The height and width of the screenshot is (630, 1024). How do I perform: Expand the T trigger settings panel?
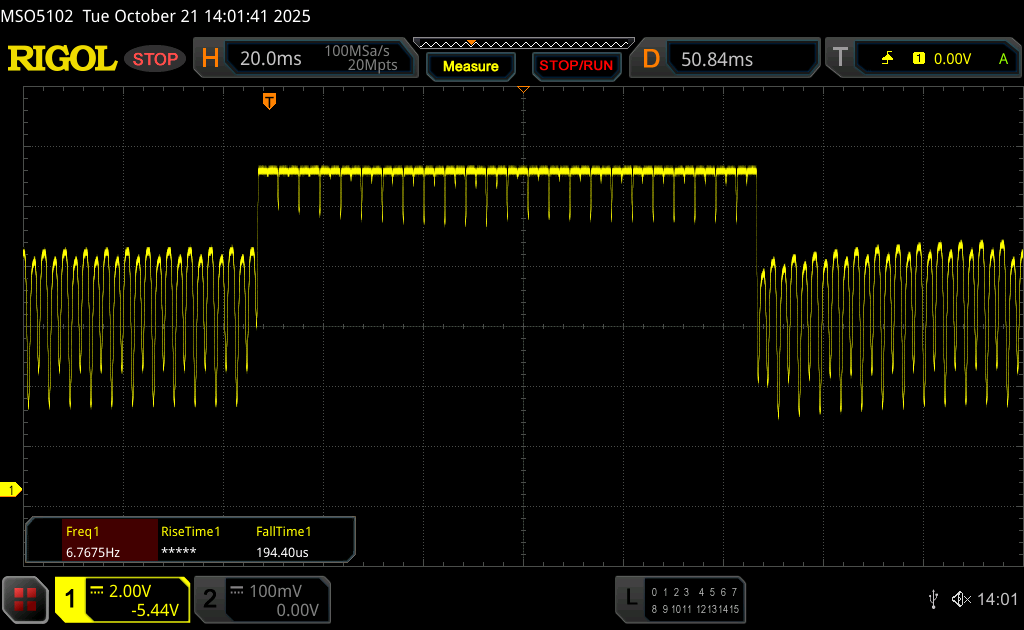(840, 59)
